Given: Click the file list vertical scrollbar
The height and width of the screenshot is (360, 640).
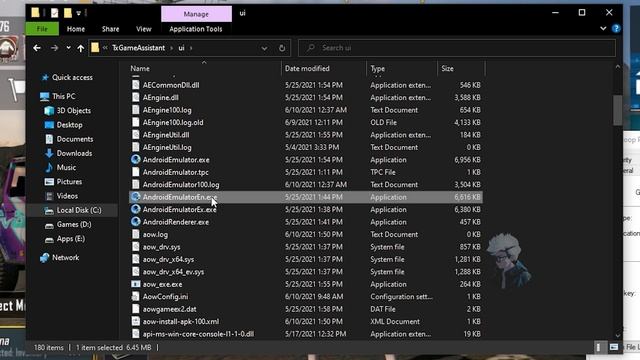Looking at the screenshot, I should point(618,111).
